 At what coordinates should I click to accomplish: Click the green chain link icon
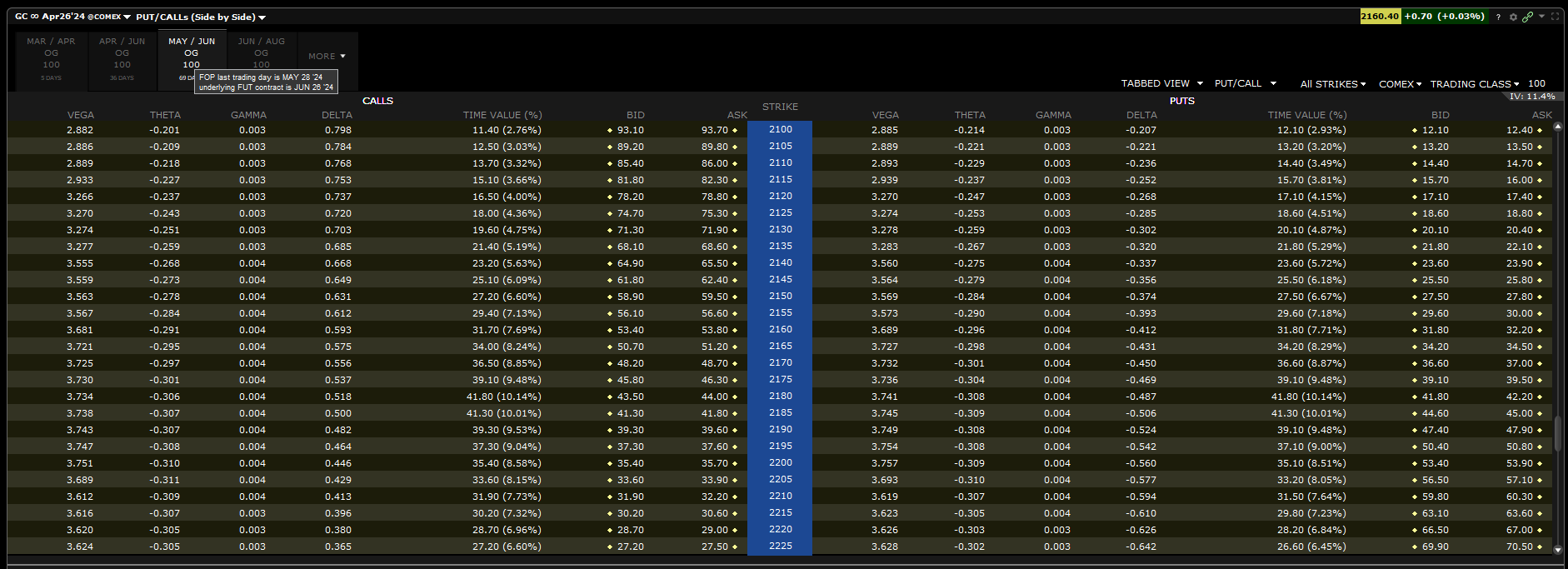point(1527,17)
